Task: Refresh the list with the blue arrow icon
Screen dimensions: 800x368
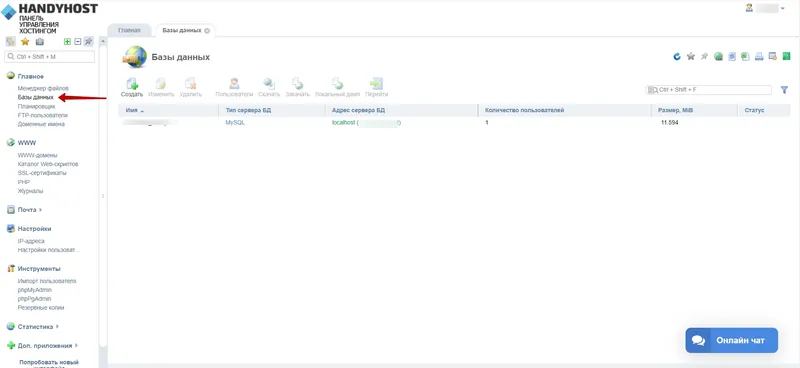Action: point(677,57)
